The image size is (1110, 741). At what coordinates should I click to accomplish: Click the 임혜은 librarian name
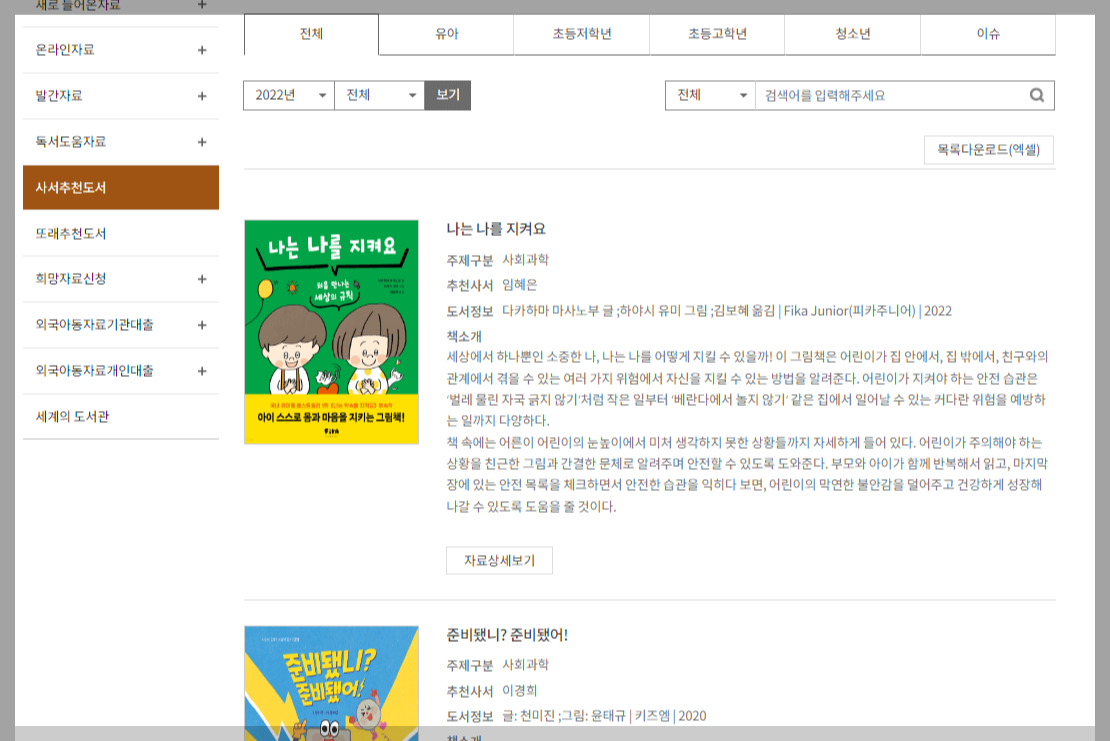pos(520,285)
